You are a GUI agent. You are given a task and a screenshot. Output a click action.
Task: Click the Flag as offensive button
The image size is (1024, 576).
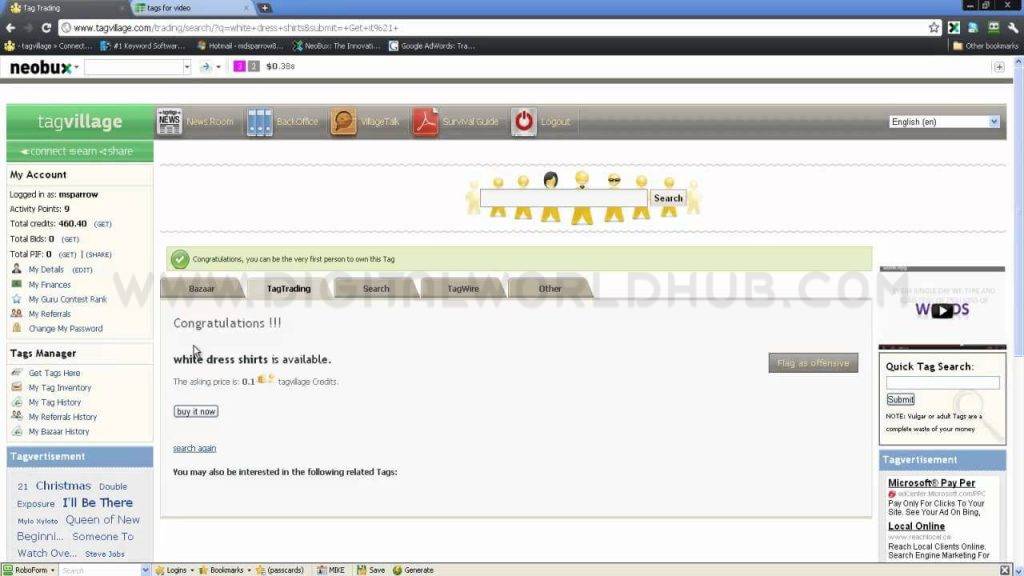coord(813,363)
